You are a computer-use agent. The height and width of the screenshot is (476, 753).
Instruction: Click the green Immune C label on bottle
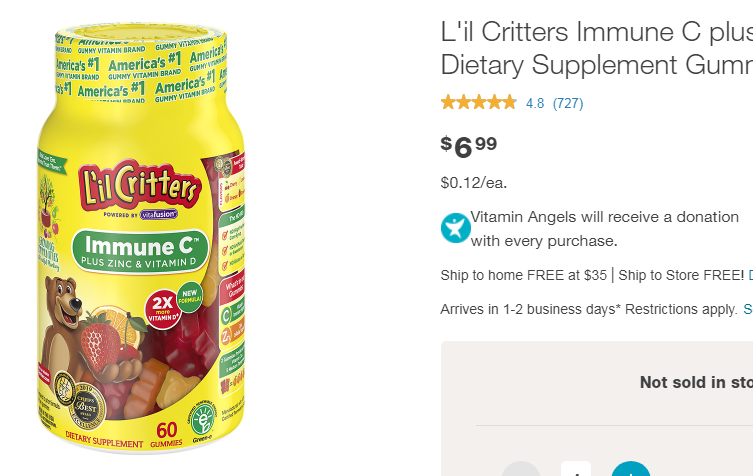click(140, 251)
